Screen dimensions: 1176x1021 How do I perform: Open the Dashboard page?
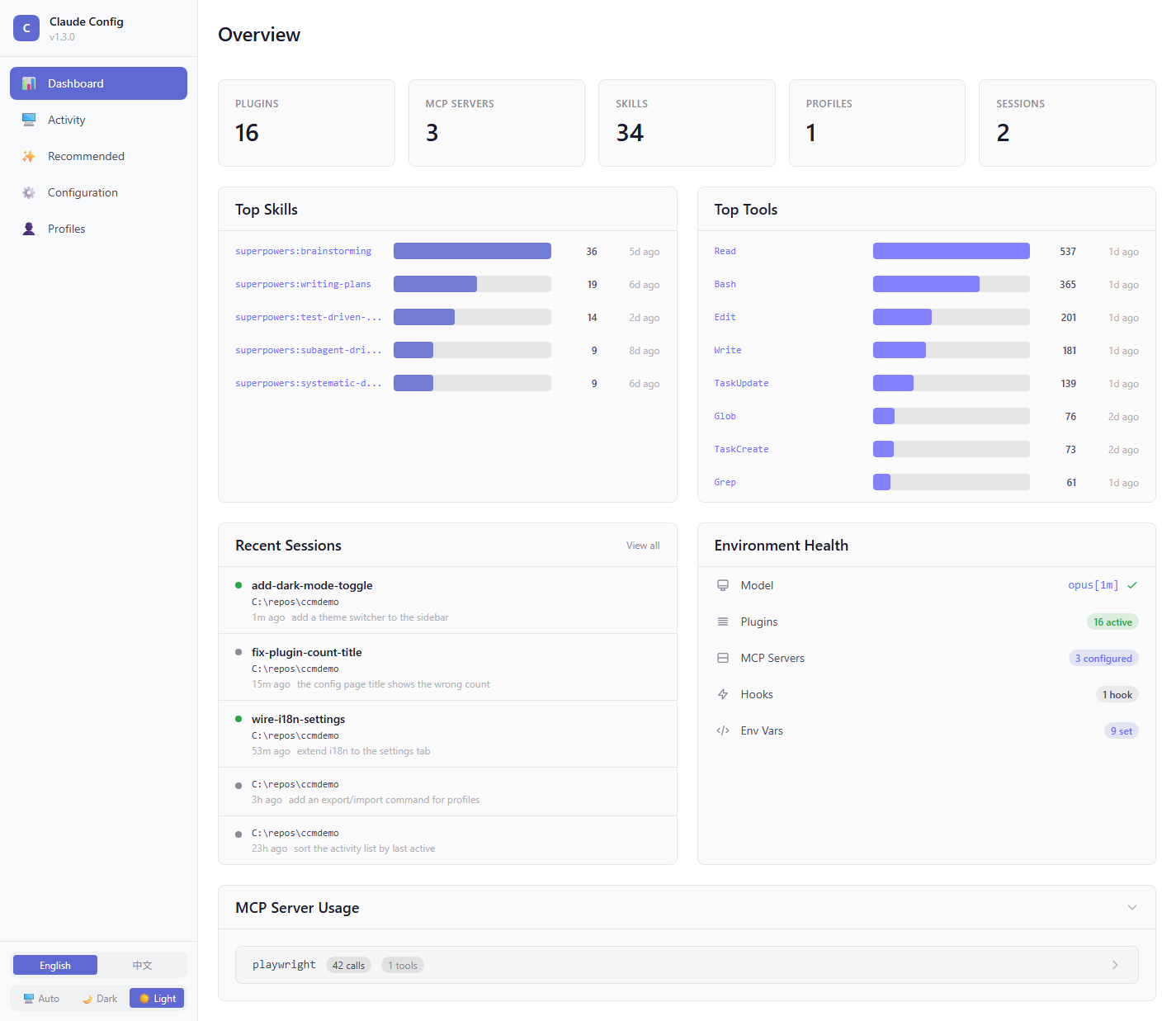pos(98,83)
